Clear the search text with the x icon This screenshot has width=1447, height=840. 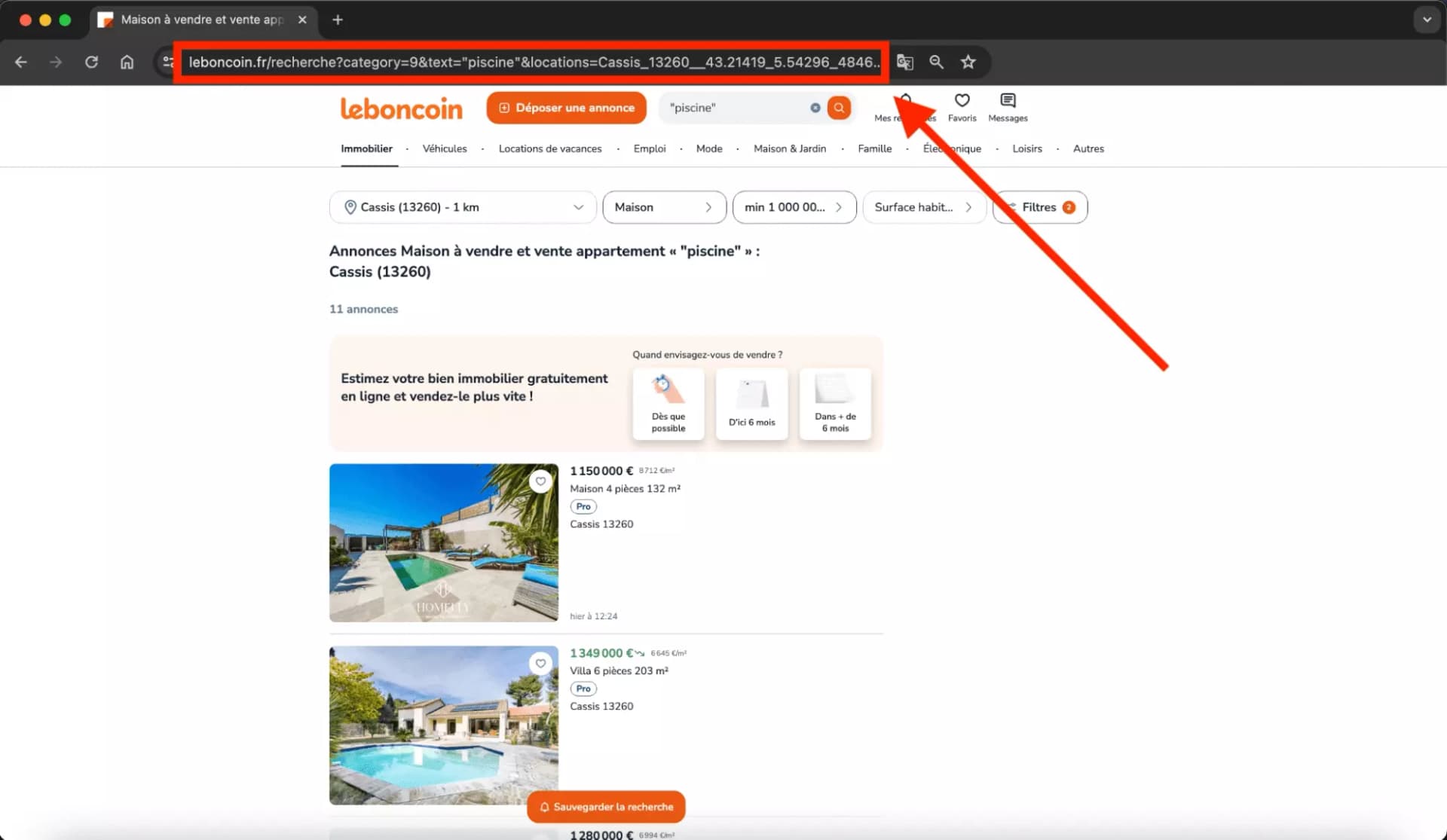tap(815, 108)
